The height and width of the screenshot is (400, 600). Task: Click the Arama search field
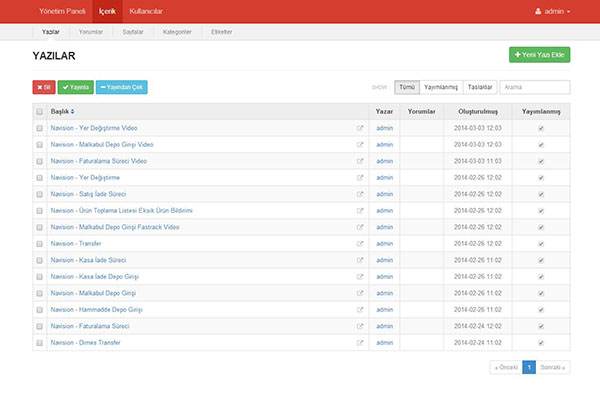pyautogui.click(x=535, y=87)
